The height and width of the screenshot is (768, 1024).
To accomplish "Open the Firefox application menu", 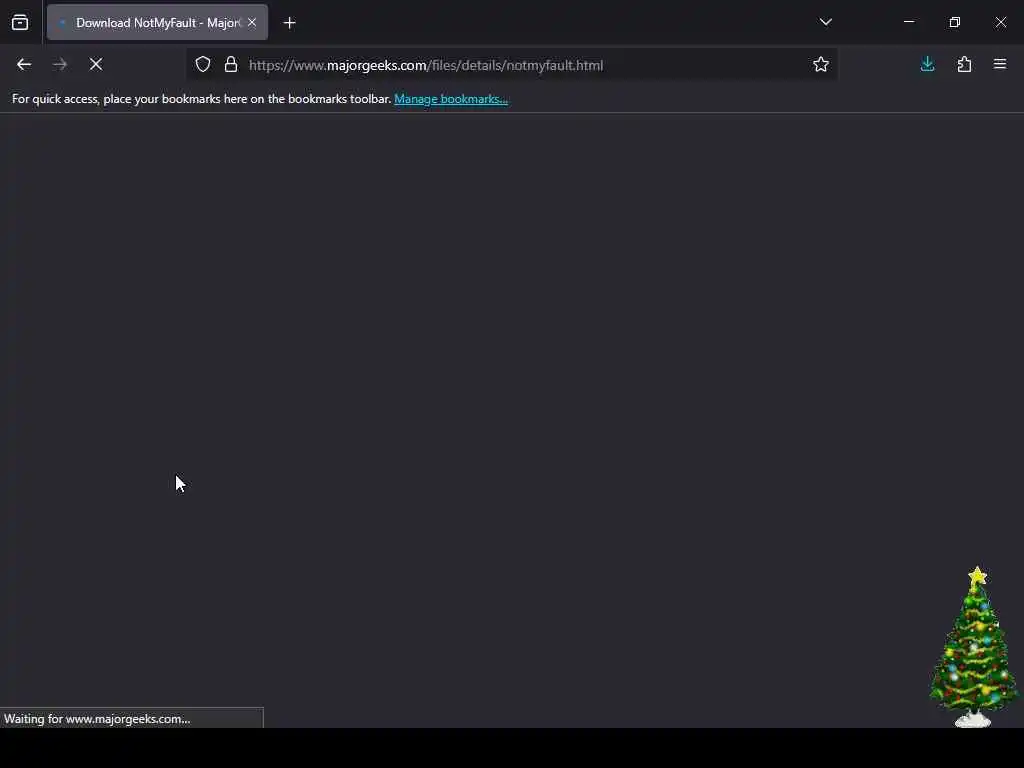I will 1000,65.
